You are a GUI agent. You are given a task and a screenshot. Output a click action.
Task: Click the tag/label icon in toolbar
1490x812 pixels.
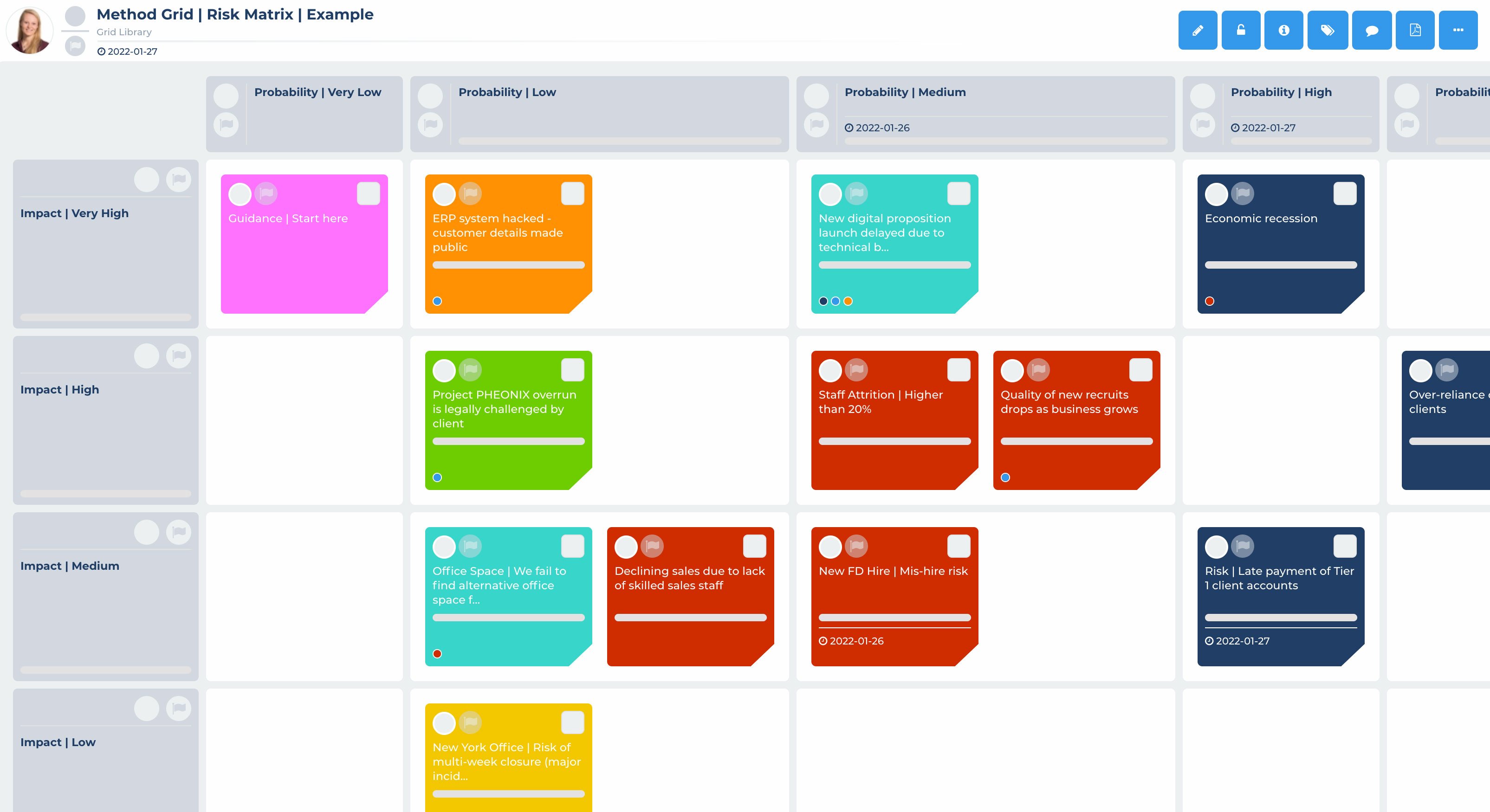point(1328,30)
